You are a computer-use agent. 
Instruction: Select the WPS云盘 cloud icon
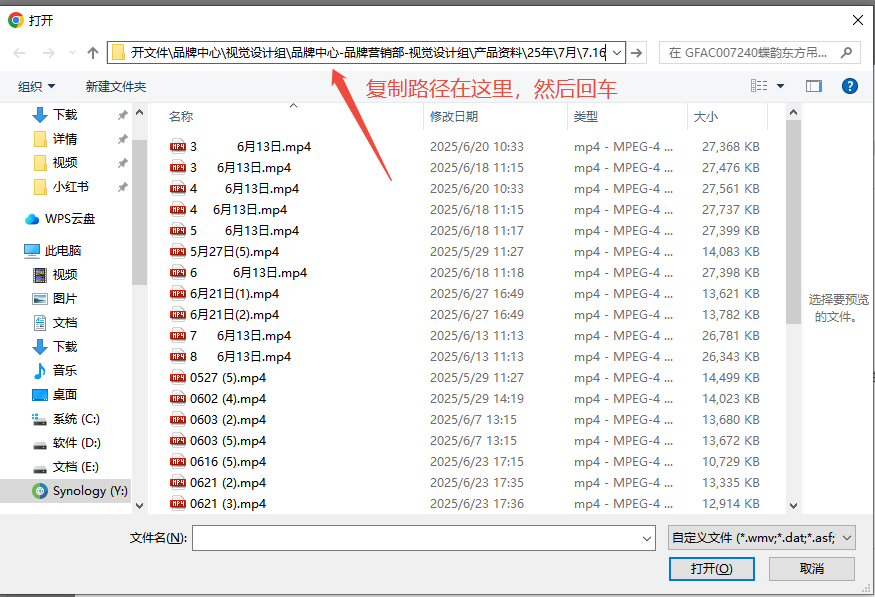click(x=32, y=219)
